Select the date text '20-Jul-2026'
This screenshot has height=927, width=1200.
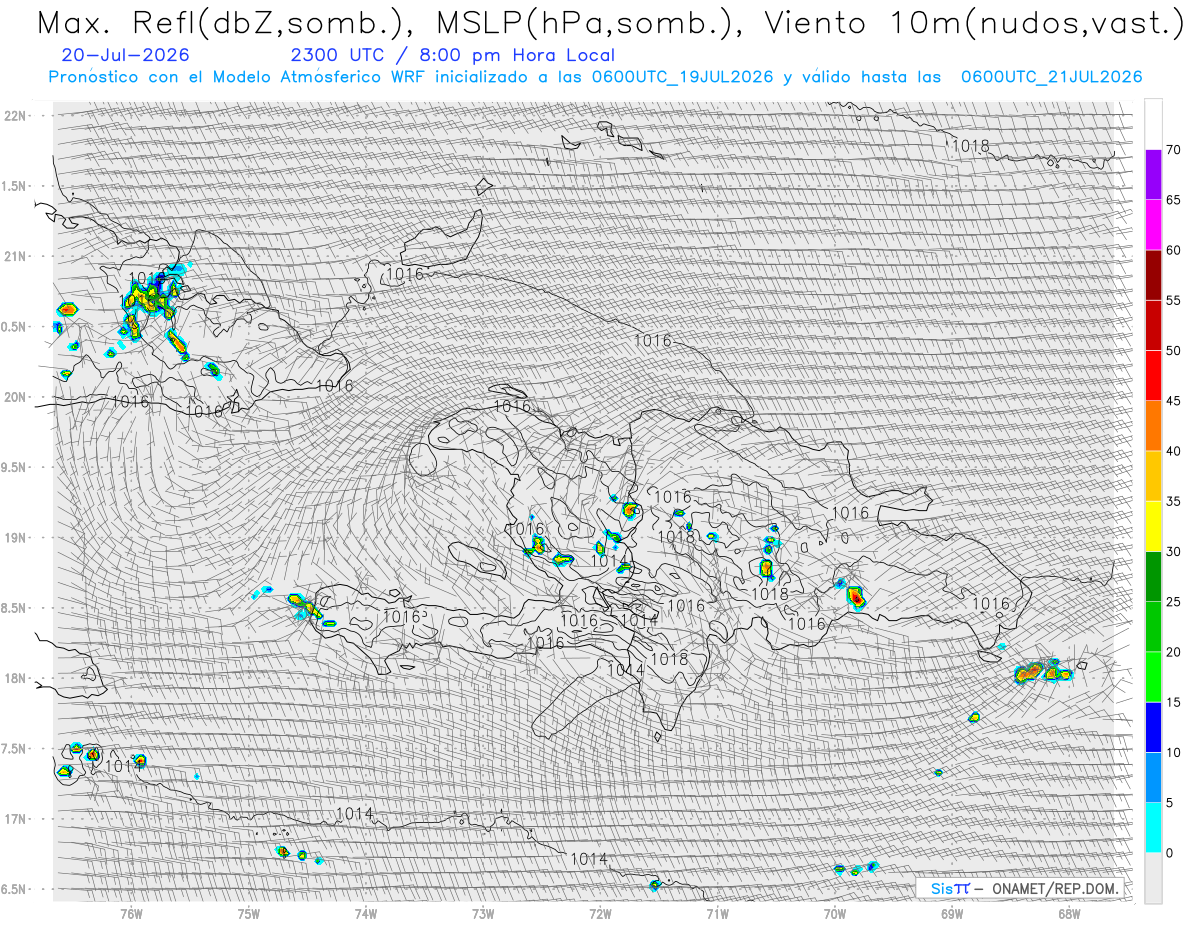[x=124, y=55]
